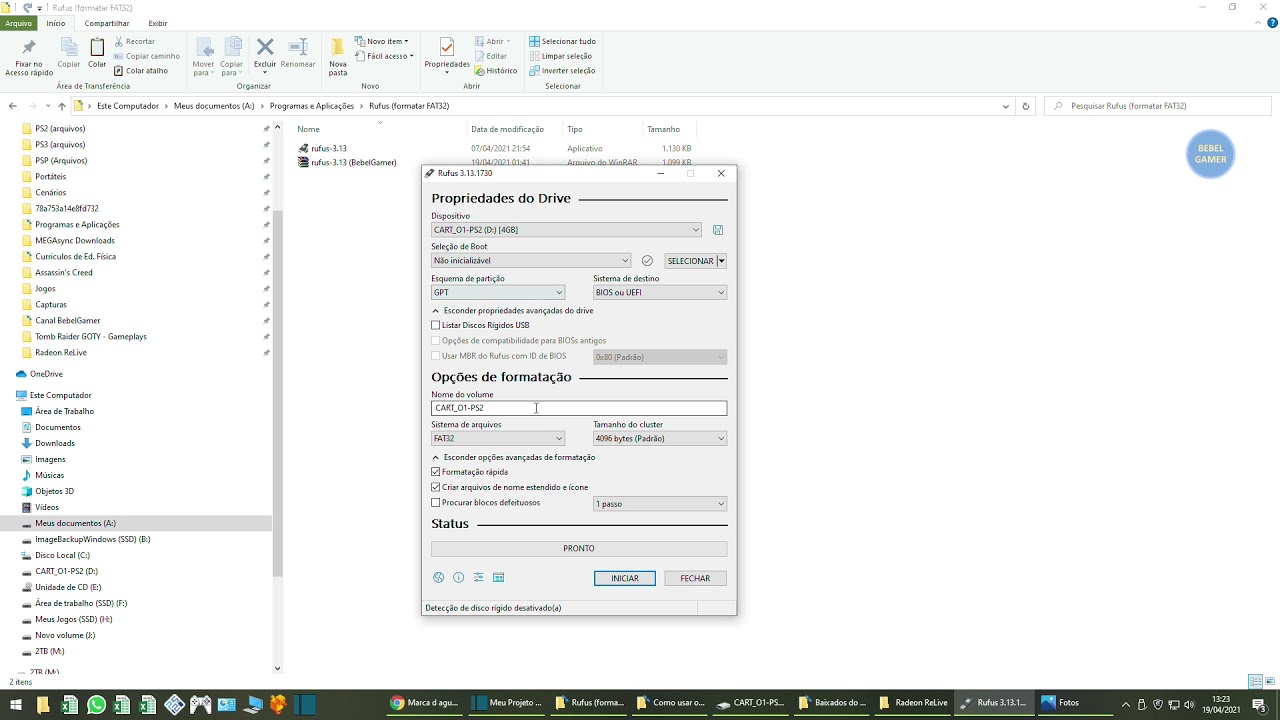The width and height of the screenshot is (1280, 720).
Task: Click the Nome do volume text field
Action: (579, 408)
